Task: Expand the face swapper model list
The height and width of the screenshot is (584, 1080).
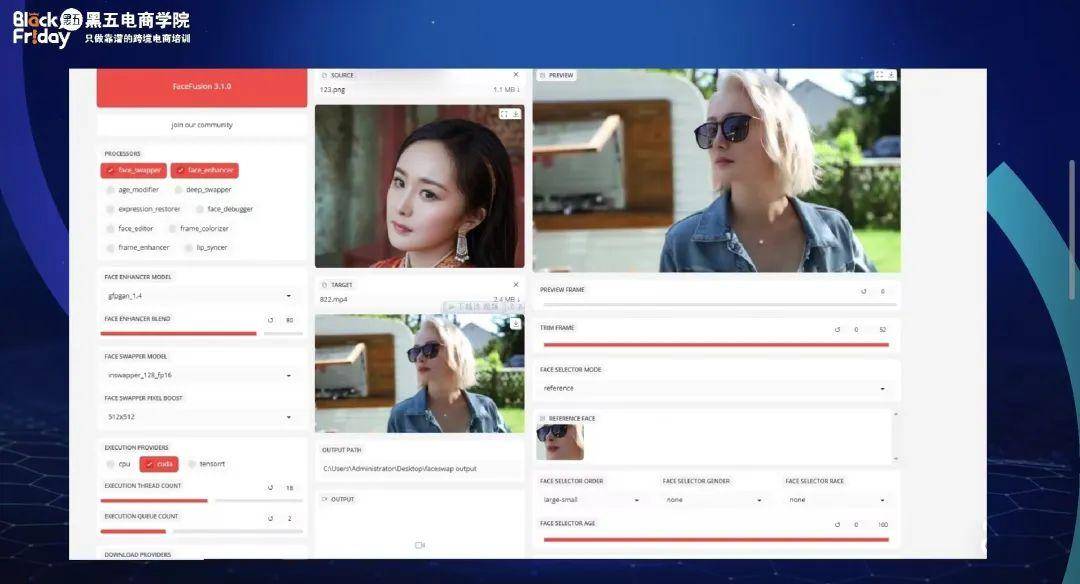Action: click(200, 375)
